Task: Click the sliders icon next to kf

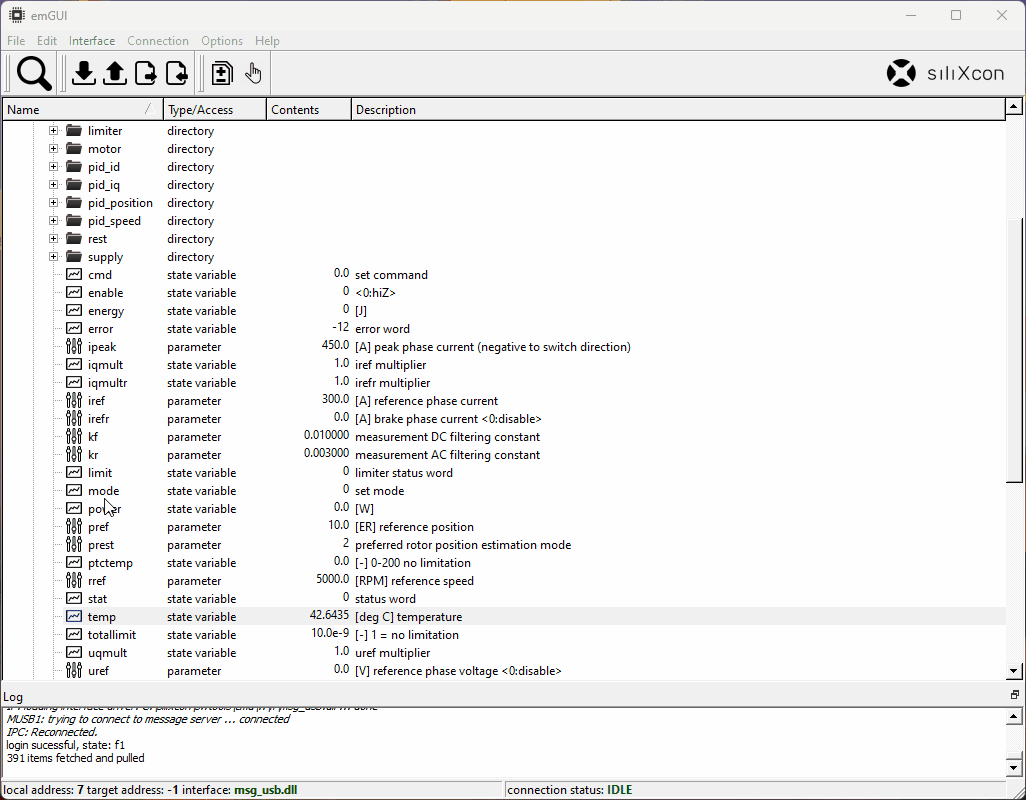Action: coord(74,436)
